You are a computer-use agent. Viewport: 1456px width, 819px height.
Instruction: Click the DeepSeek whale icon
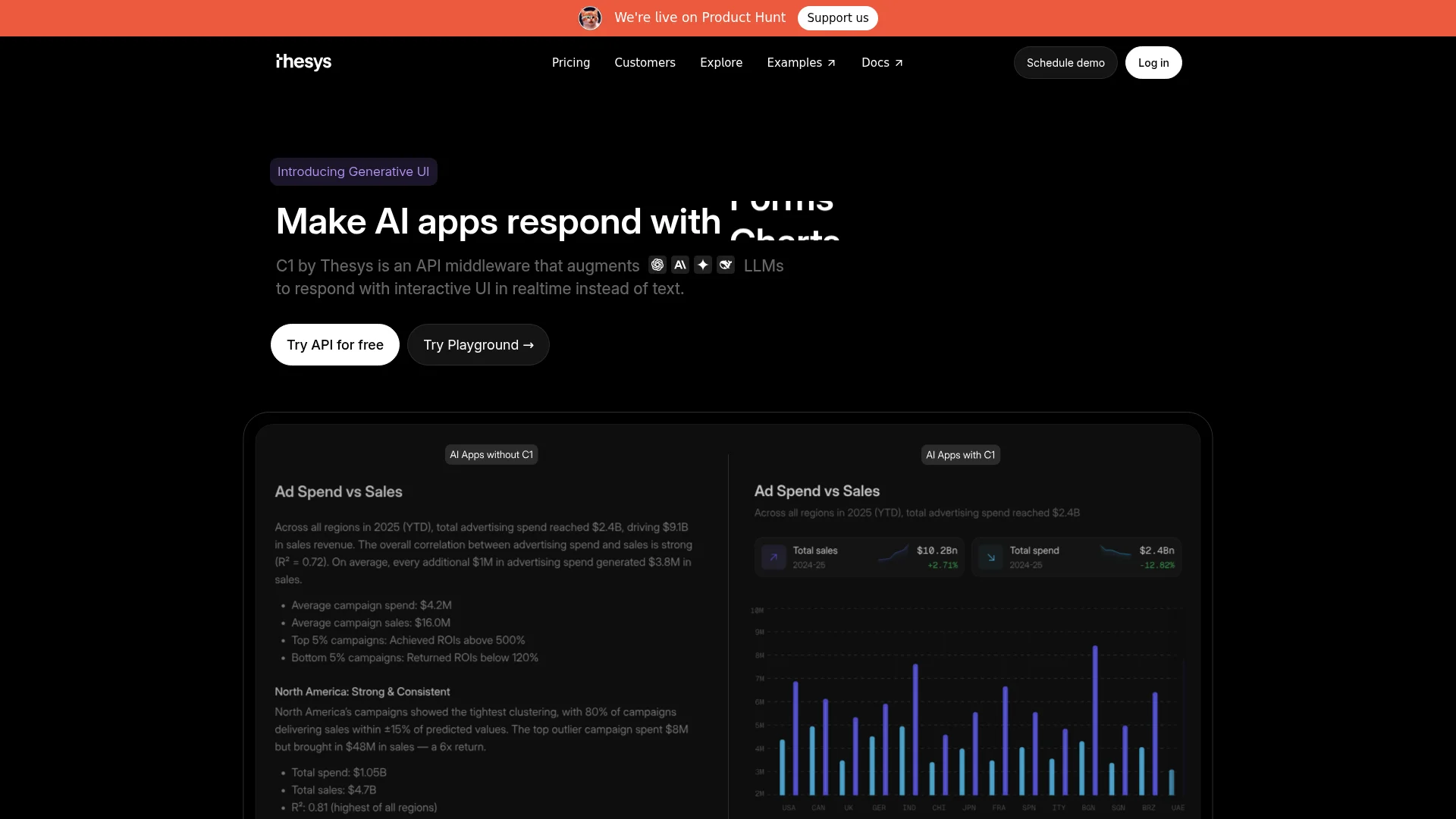tap(726, 265)
